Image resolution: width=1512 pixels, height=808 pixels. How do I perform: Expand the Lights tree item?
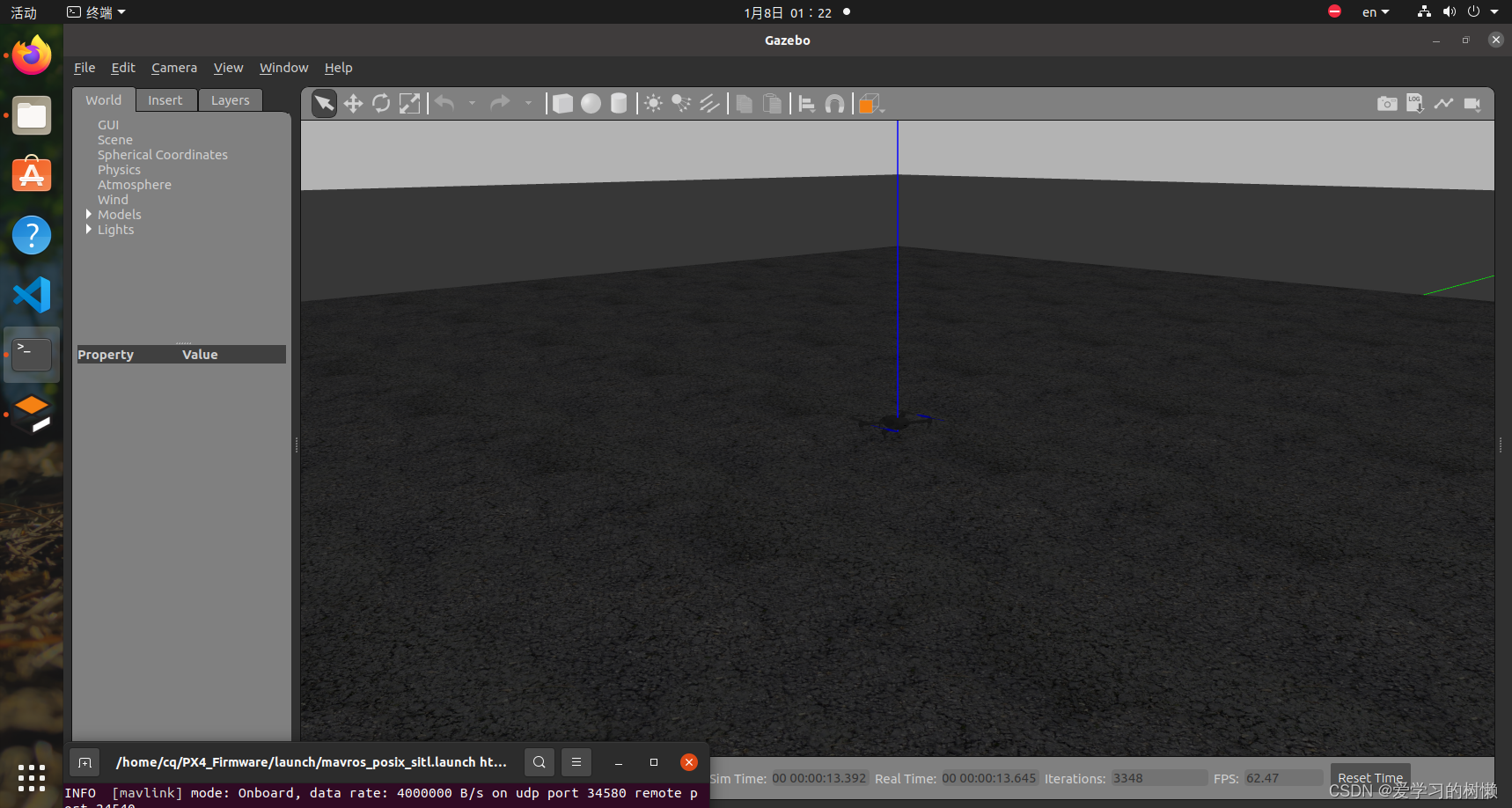[89, 230]
